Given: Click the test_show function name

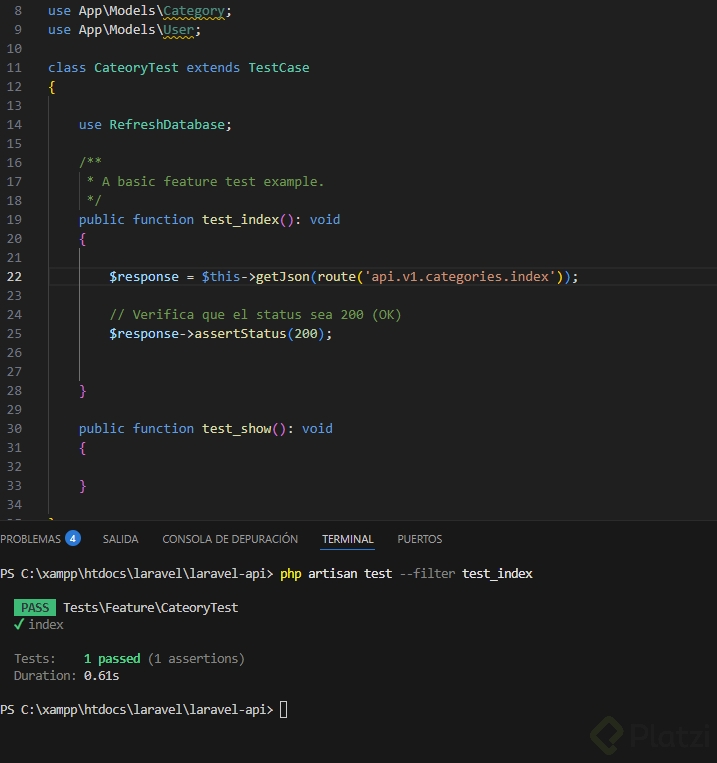Looking at the screenshot, I should (237, 428).
